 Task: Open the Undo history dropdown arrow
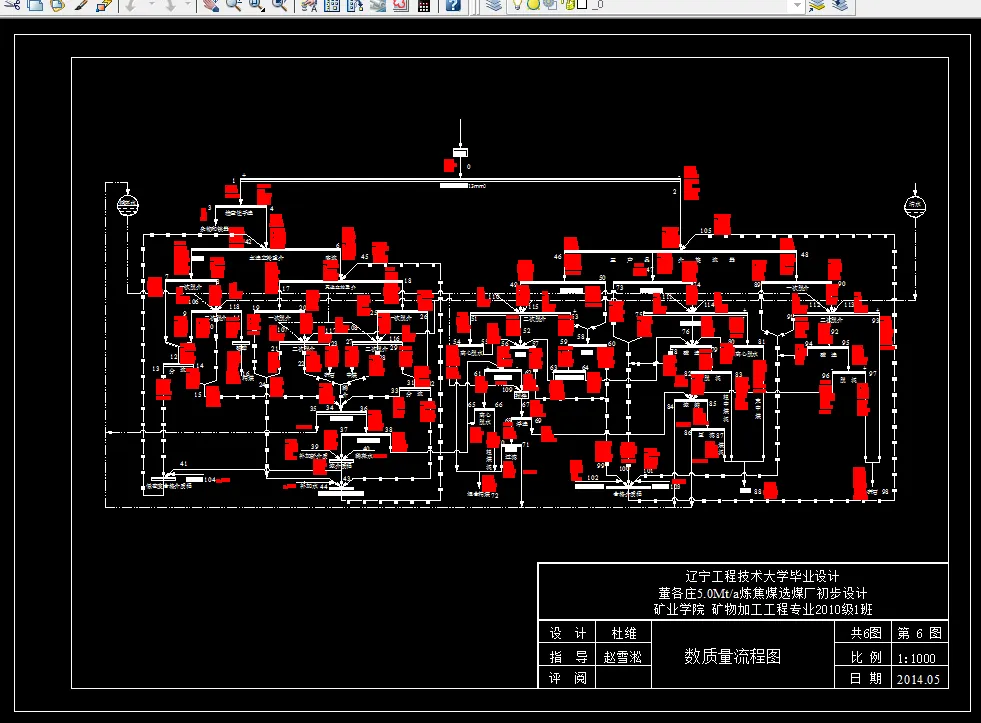tap(151, 5)
